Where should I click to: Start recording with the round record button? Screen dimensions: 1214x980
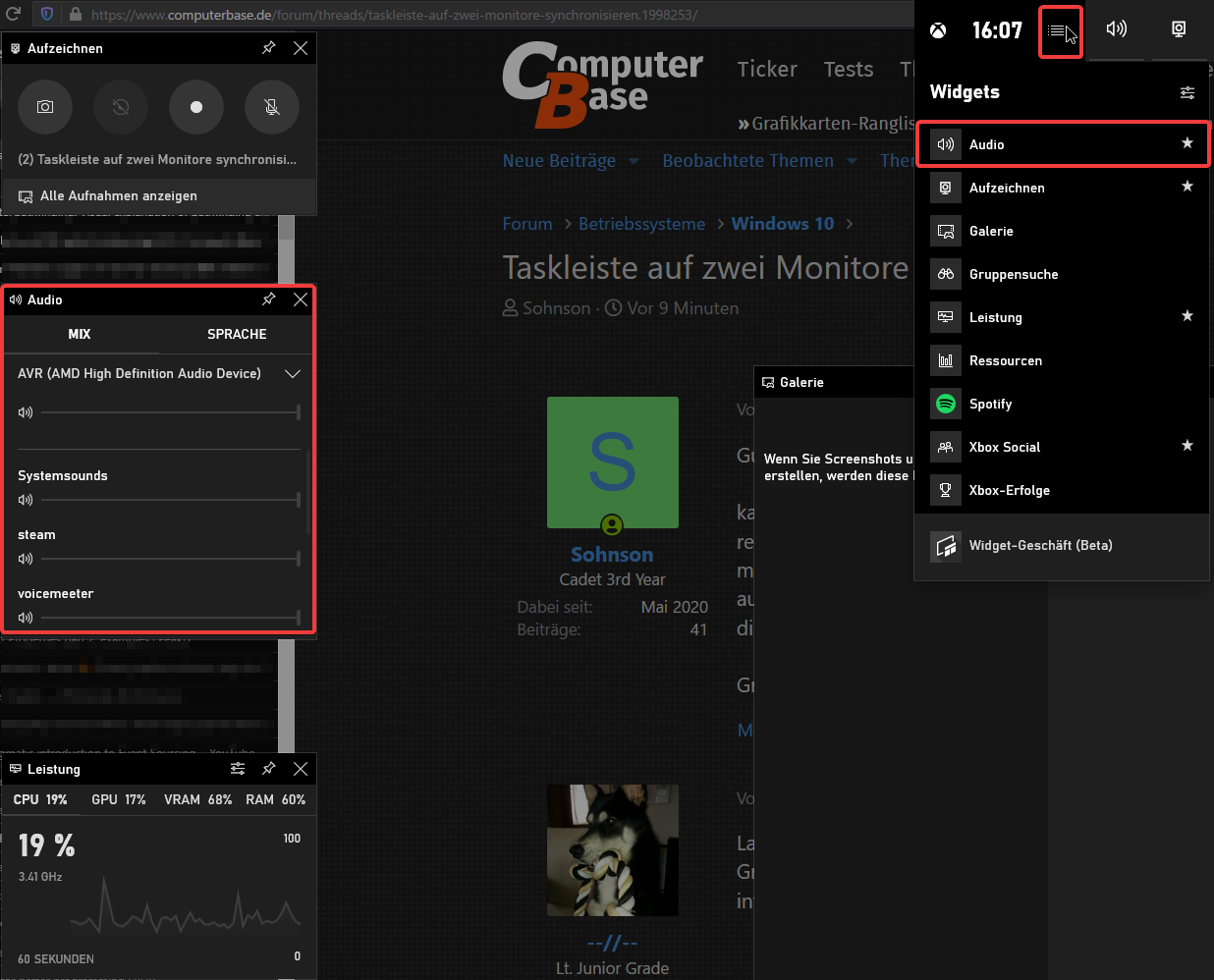(196, 107)
